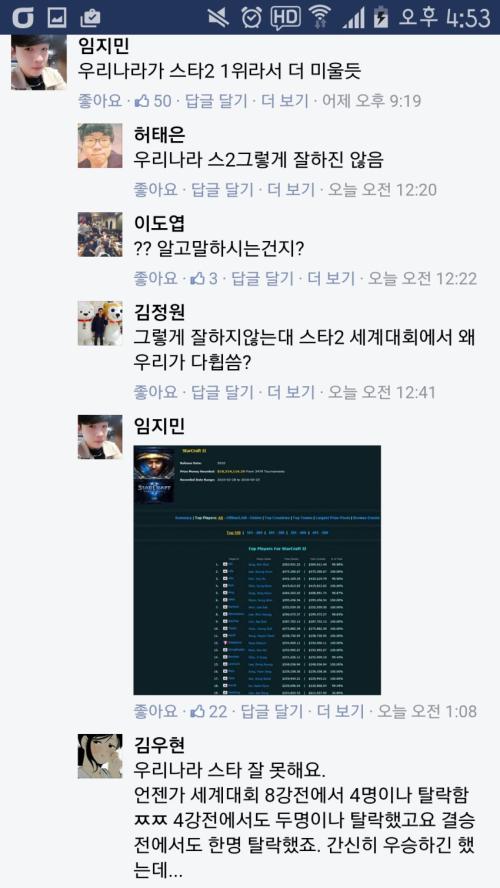Open 김정원's profile picture with bears
This screenshot has width=500, height=888.
pos(100,323)
